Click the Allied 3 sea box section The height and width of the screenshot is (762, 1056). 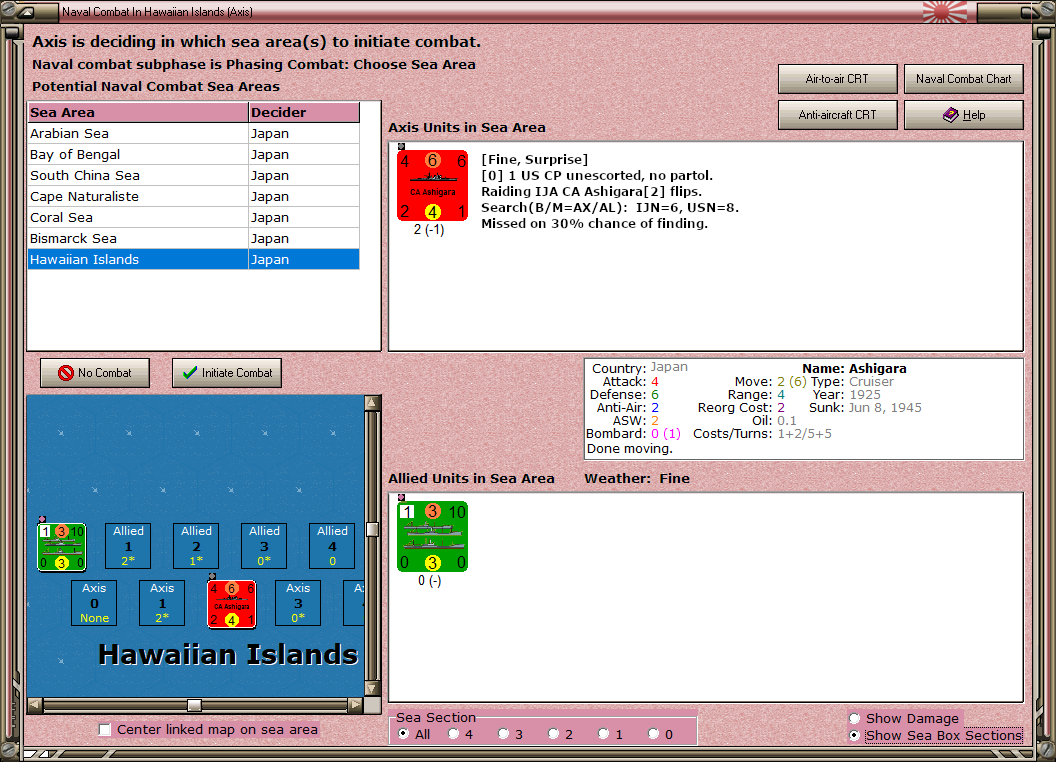coord(264,546)
